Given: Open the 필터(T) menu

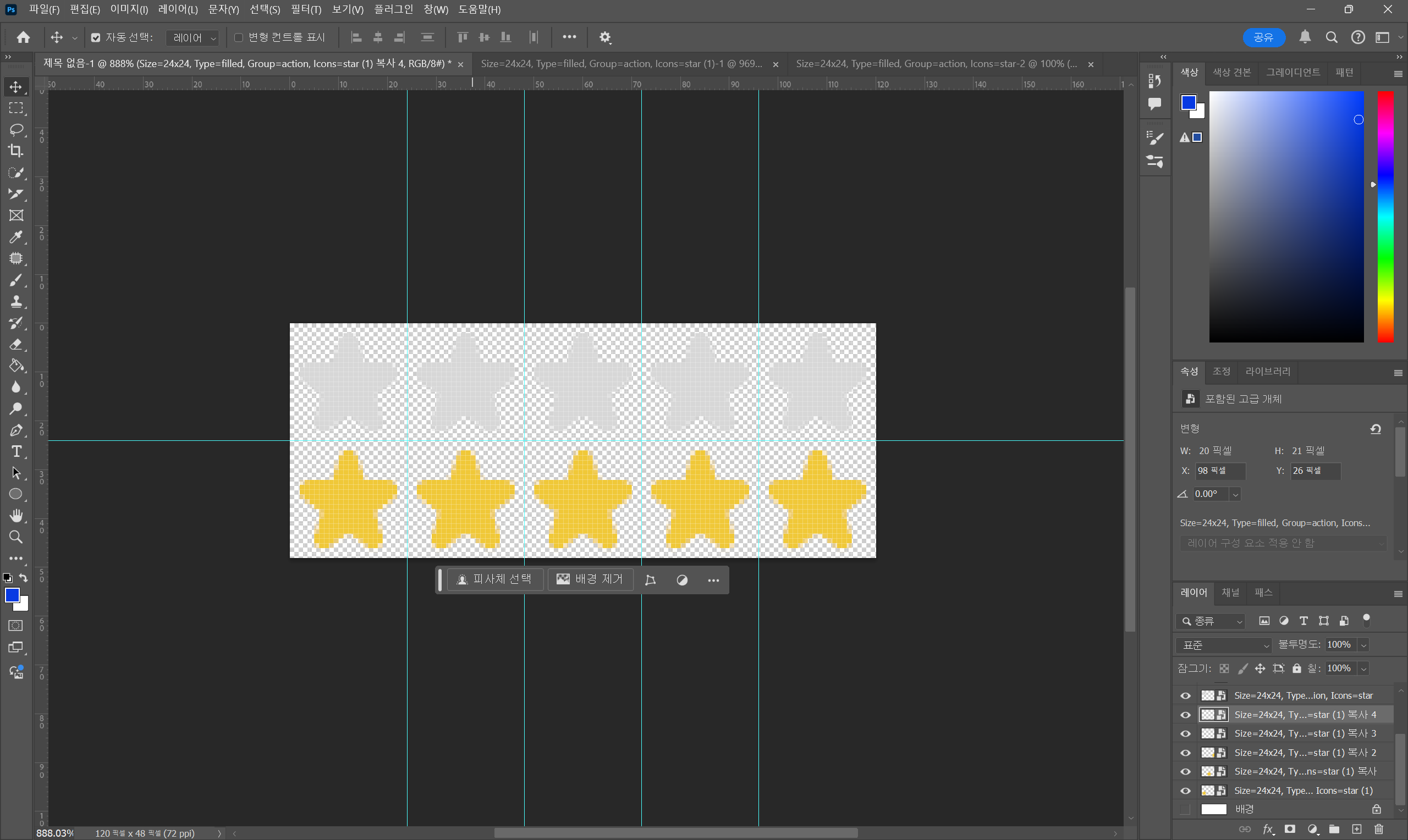Looking at the screenshot, I should point(306,10).
